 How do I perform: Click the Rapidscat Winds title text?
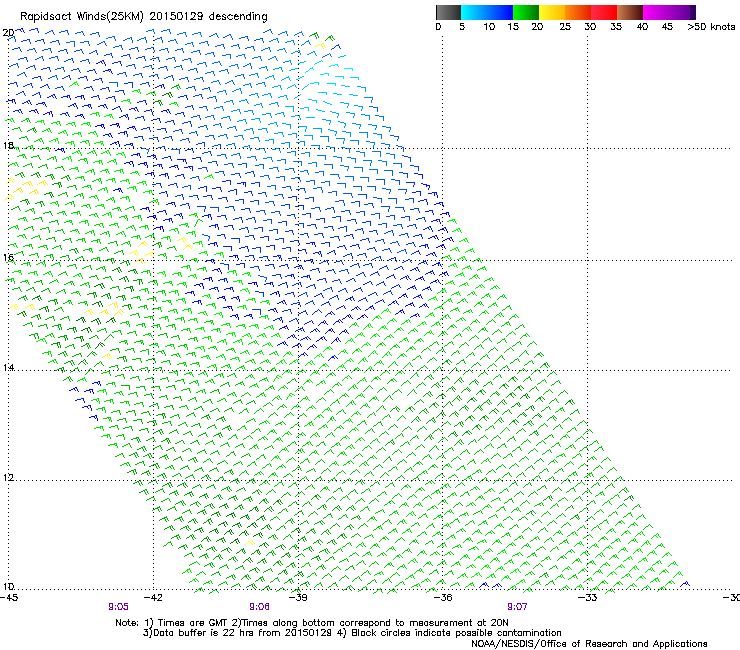(143, 17)
